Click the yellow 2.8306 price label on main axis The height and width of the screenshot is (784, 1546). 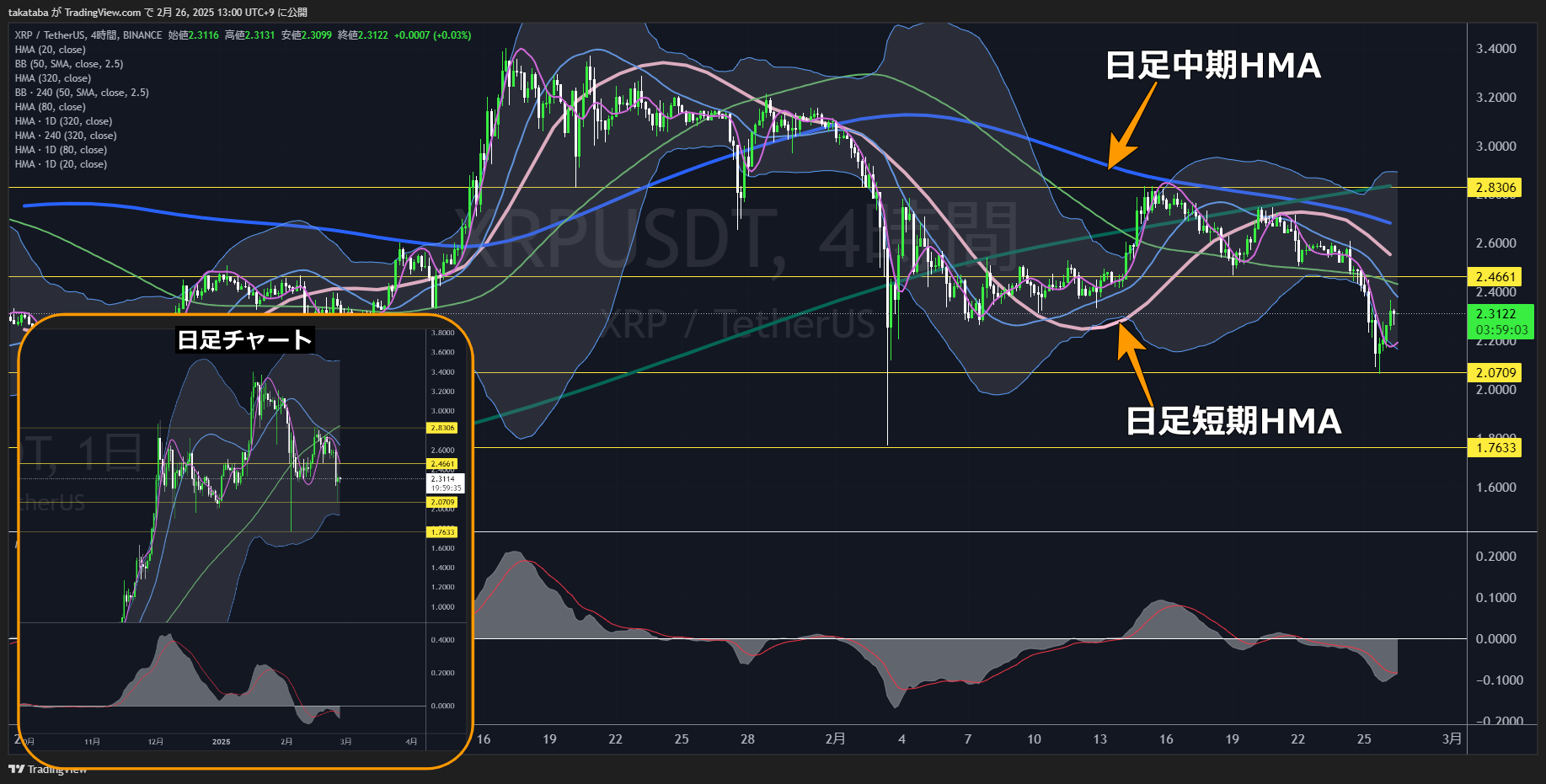pyautogui.click(x=1495, y=188)
